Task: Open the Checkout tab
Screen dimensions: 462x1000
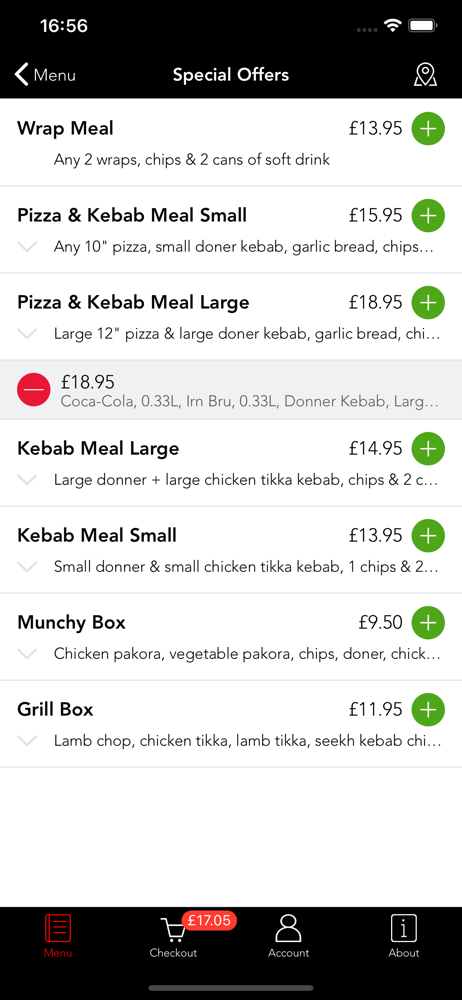Action: pyautogui.click(x=174, y=936)
